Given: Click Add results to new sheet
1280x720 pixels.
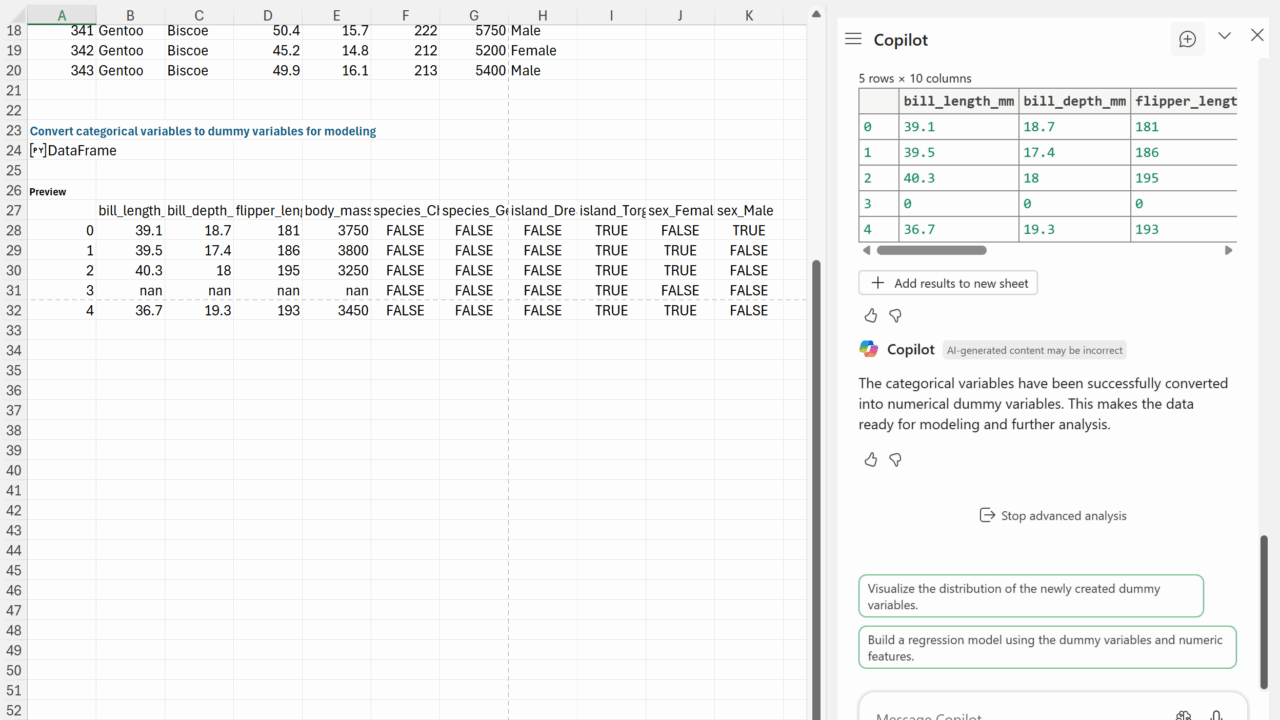Looking at the screenshot, I should click(x=948, y=283).
